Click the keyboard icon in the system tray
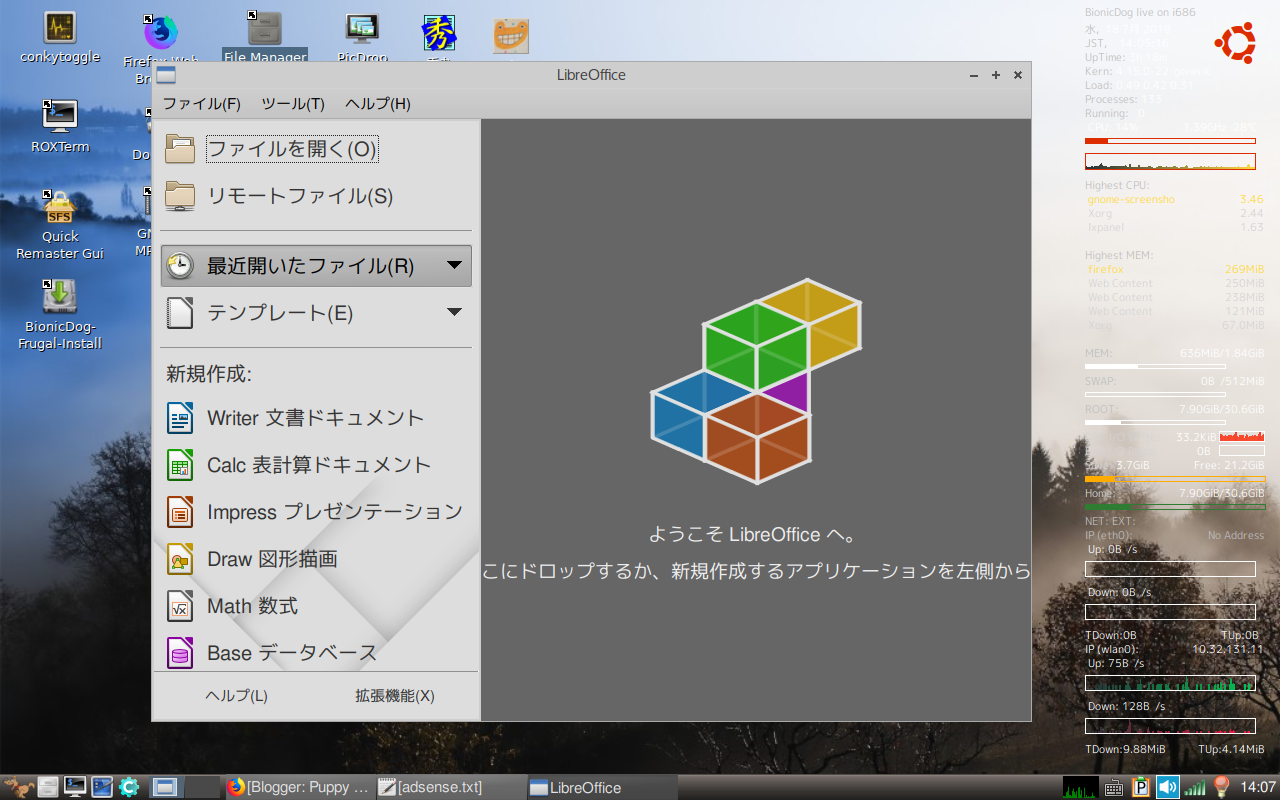Image resolution: width=1280 pixels, height=800 pixels. click(x=1115, y=787)
